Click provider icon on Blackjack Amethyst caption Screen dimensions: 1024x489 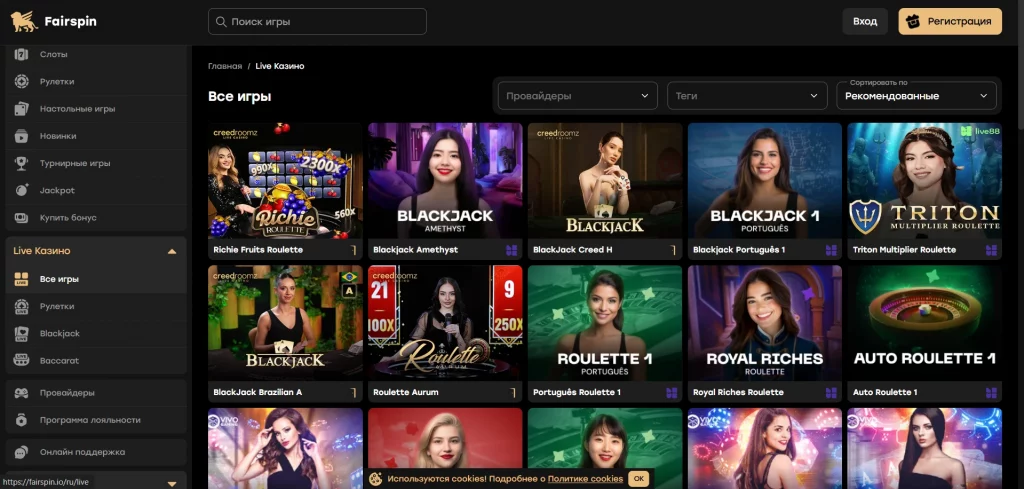511,250
